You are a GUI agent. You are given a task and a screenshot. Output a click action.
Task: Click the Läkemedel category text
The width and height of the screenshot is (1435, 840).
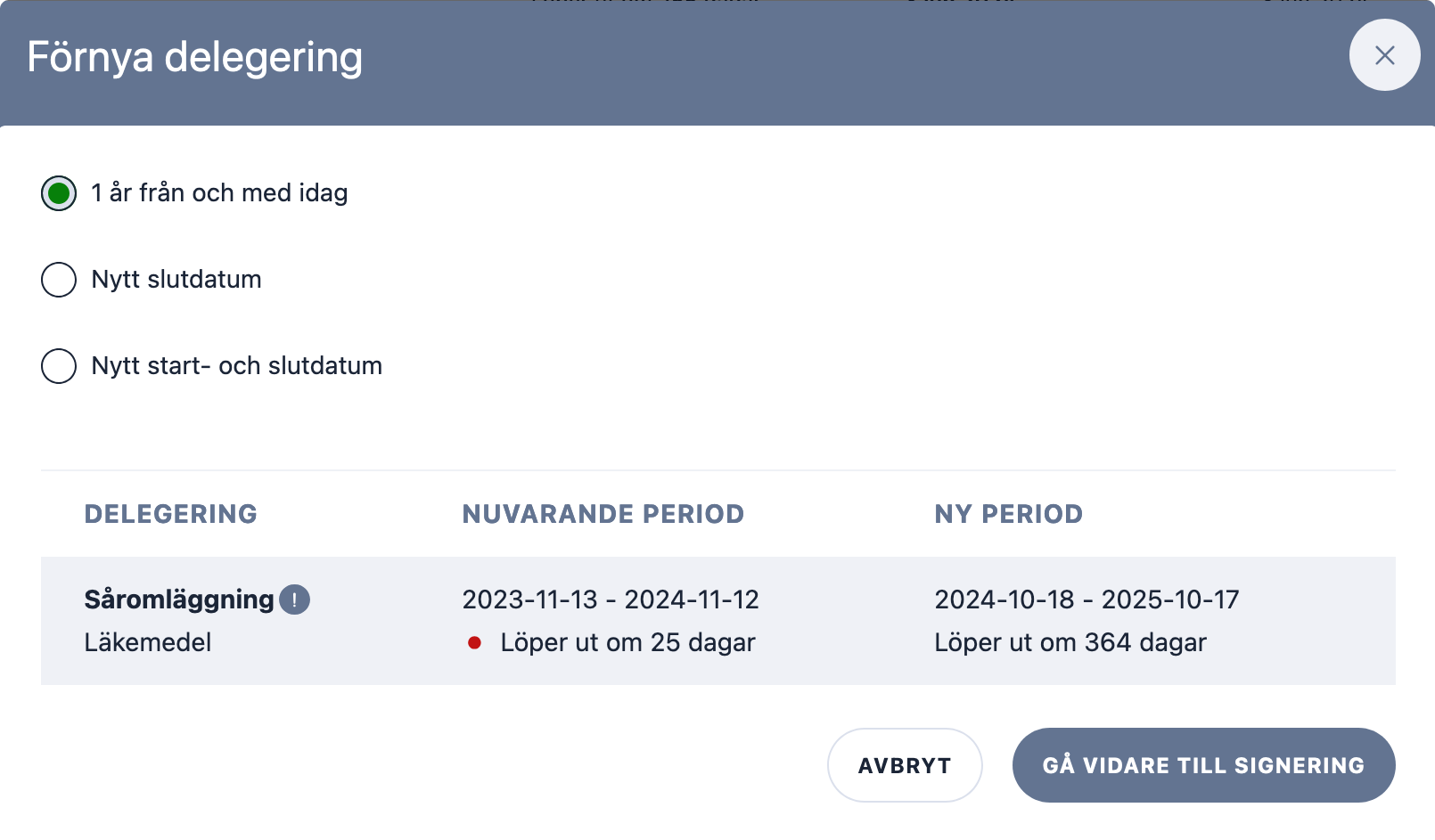coord(148,642)
